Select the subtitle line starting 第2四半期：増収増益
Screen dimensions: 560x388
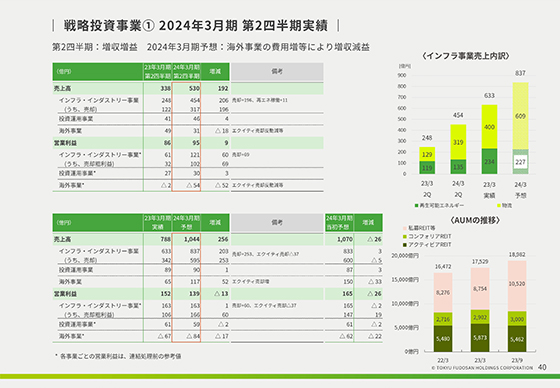211,47
